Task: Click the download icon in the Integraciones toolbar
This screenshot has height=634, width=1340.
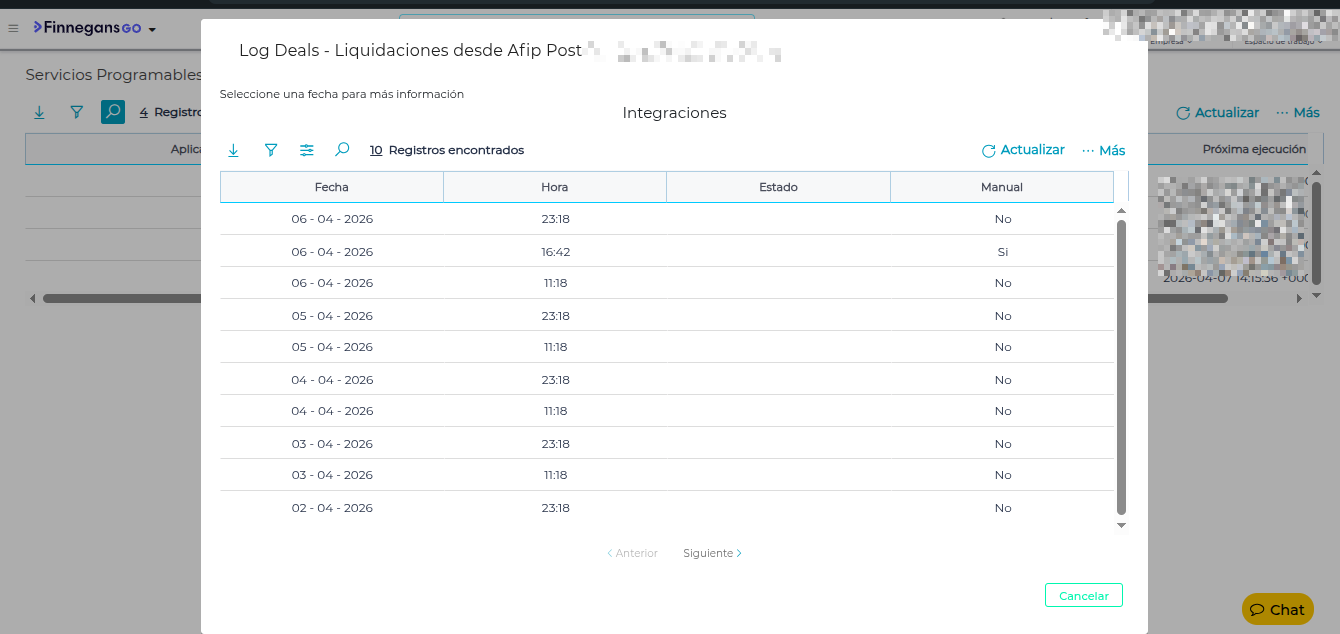Action: (233, 150)
